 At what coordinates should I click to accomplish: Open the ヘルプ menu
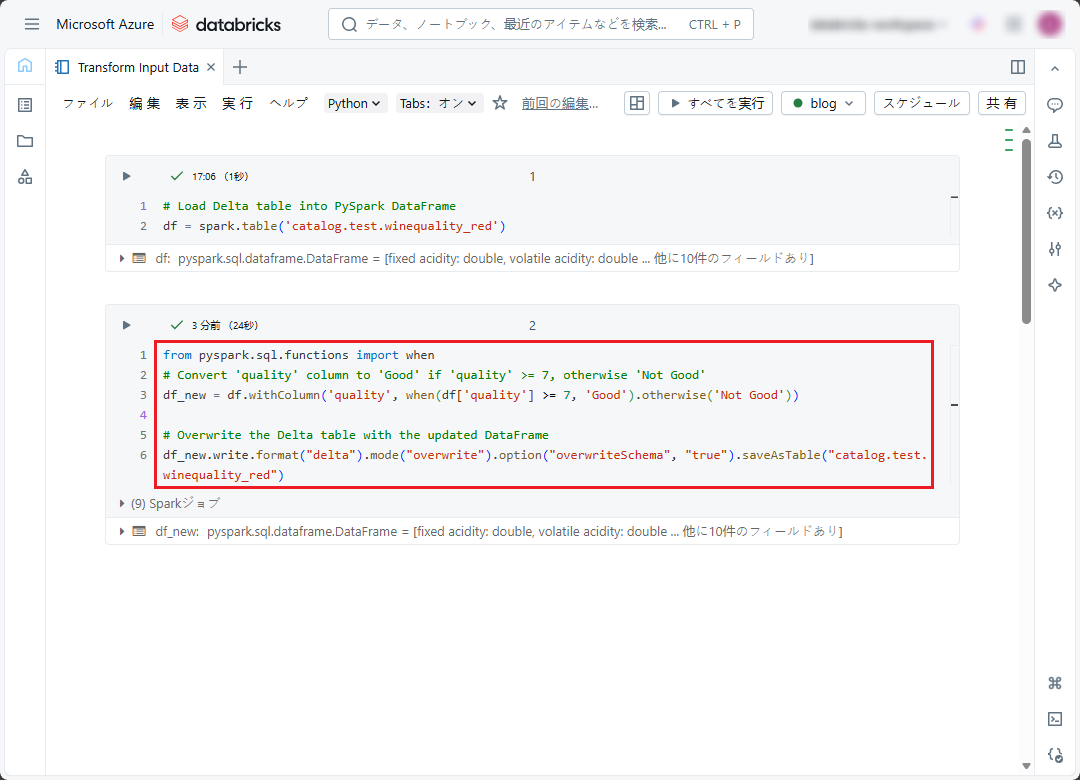click(x=289, y=103)
